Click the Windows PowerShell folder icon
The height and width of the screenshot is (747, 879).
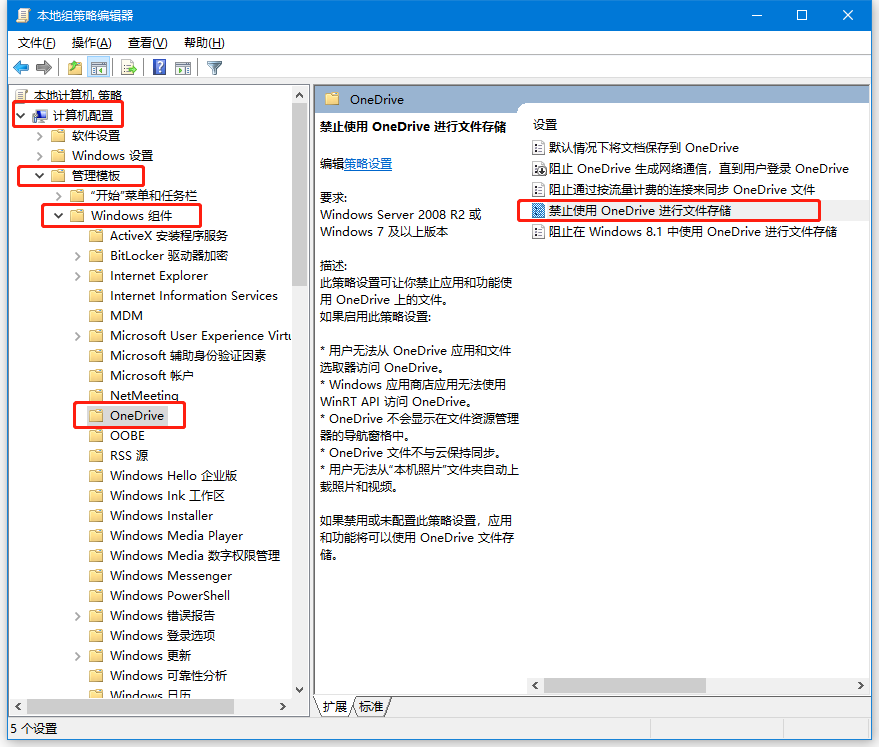click(x=96, y=596)
